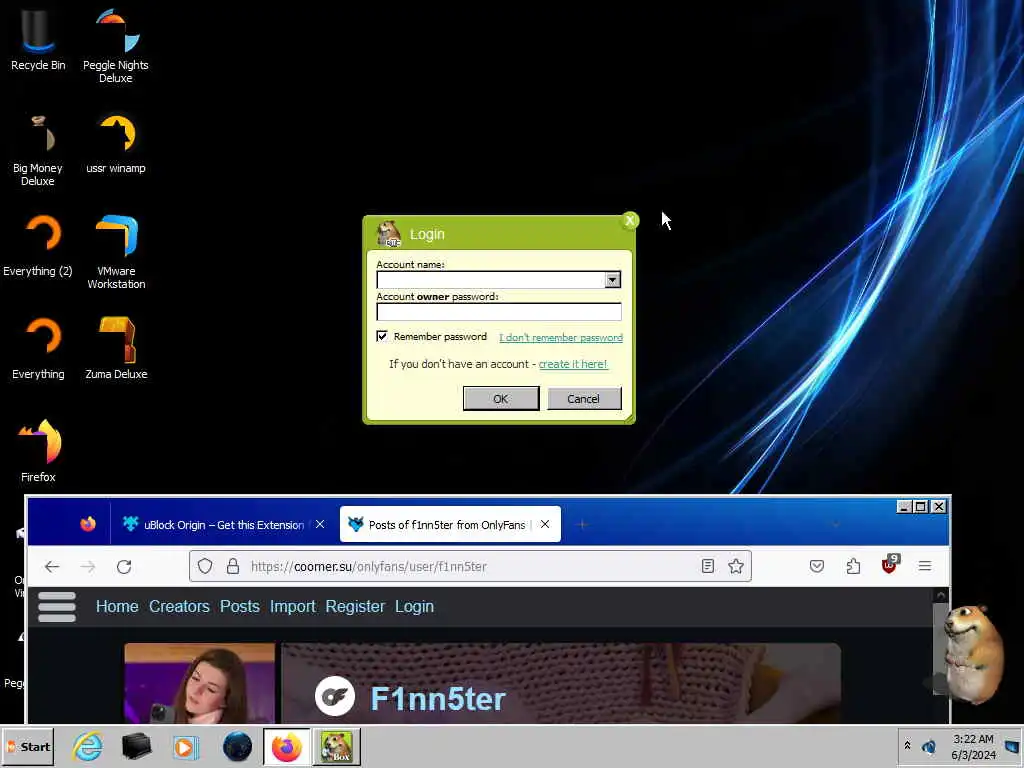Click the Account owner password field
This screenshot has height=768, width=1024.
pos(499,312)
